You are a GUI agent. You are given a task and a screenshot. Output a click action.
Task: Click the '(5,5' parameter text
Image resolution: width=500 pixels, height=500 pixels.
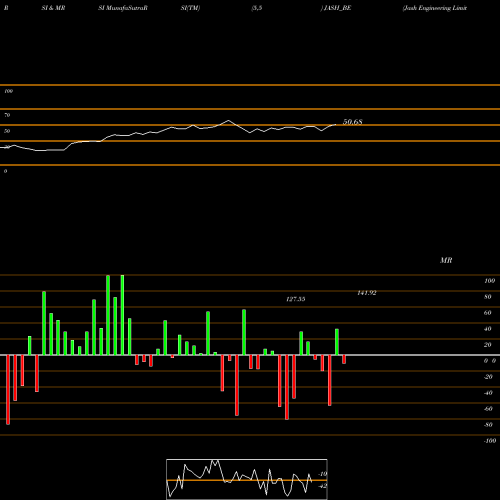point(257,8)
